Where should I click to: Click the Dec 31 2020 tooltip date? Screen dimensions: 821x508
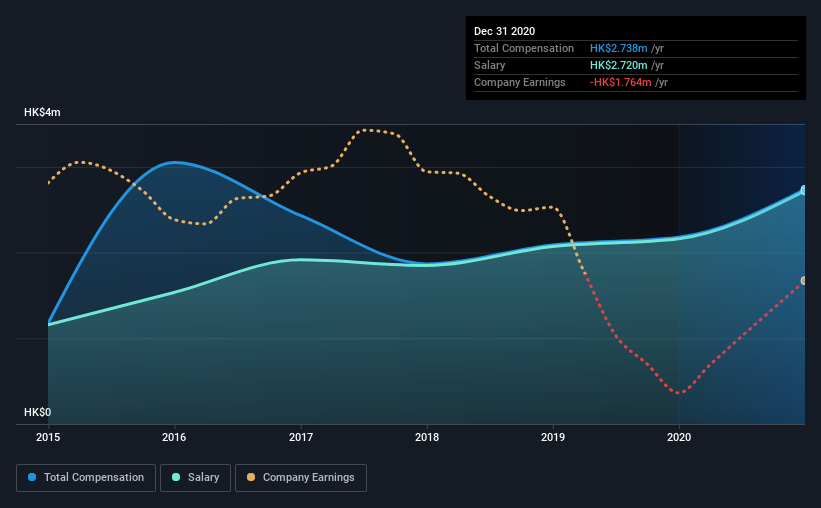click(505, 31)
